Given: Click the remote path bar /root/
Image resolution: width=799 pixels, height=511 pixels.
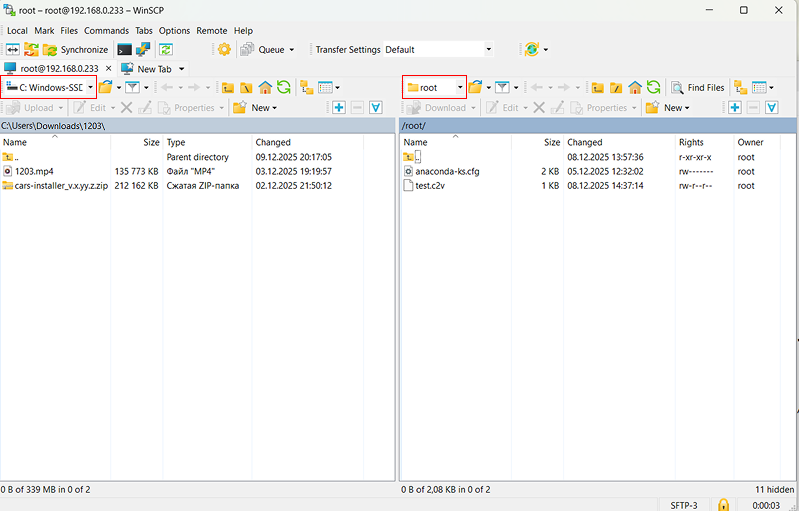Looking at the screenshot, I should coord(598,125).
